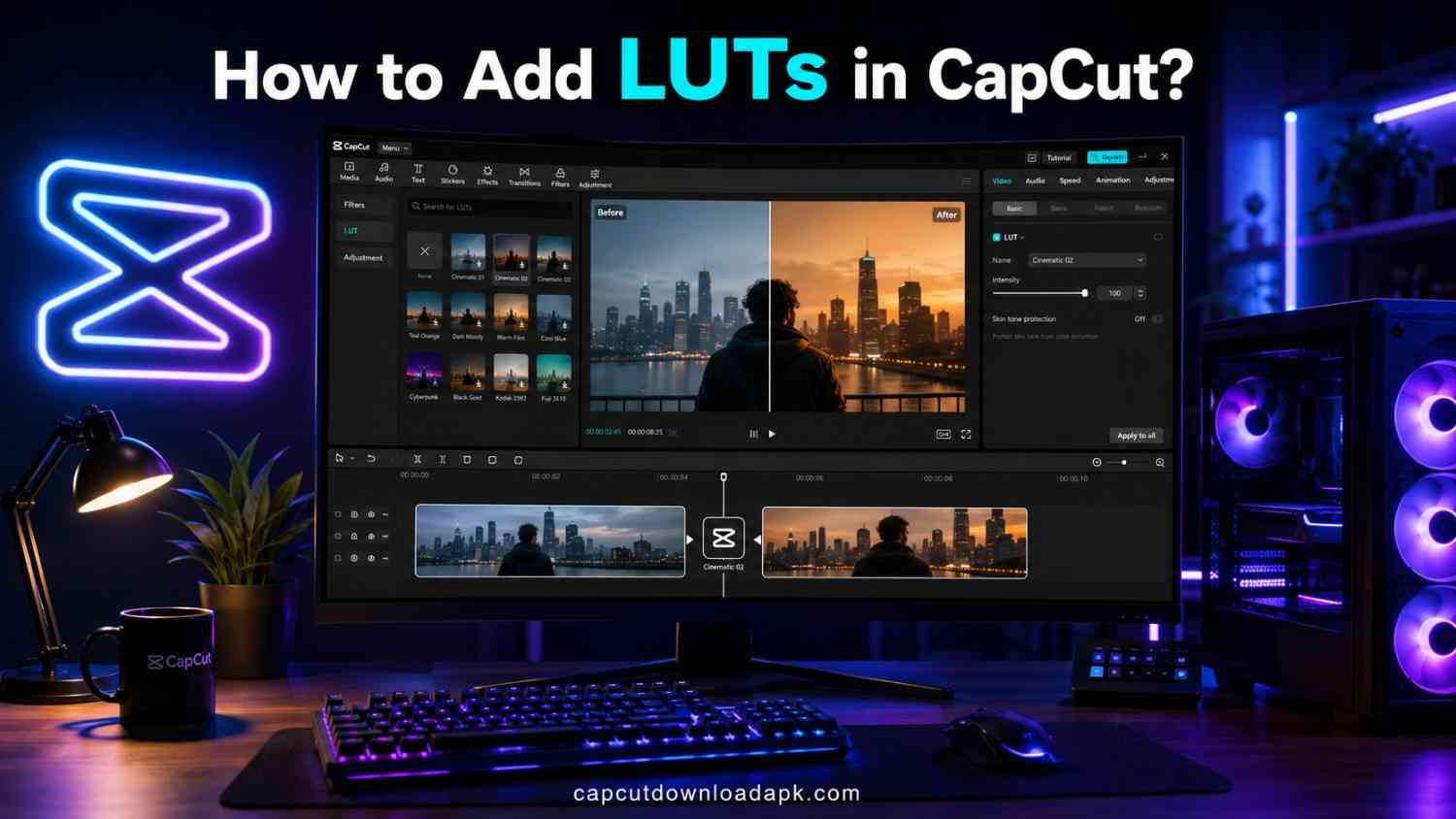
Task: Open the Speed tab
Action: [1070, 180]
